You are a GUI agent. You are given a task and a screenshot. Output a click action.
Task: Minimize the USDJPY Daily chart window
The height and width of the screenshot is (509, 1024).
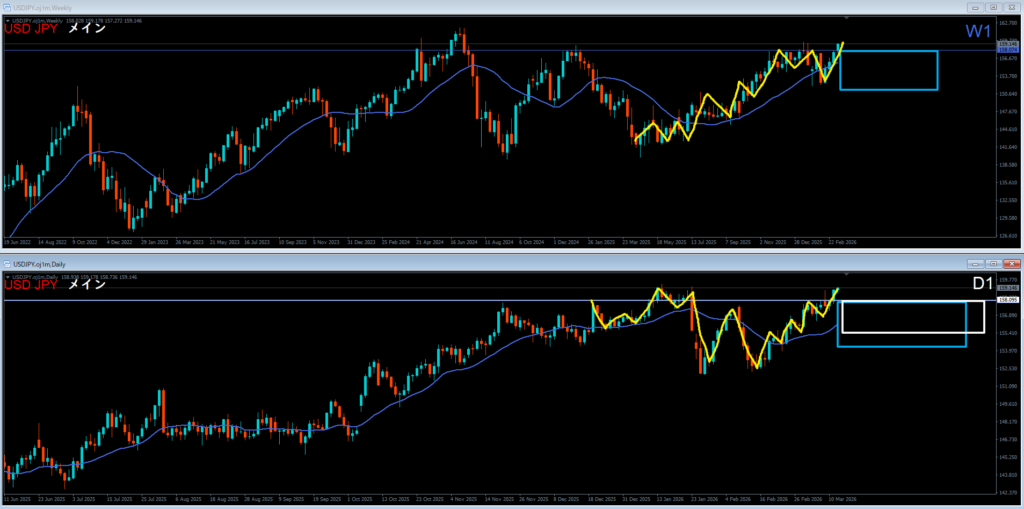[x=976, y=264]
